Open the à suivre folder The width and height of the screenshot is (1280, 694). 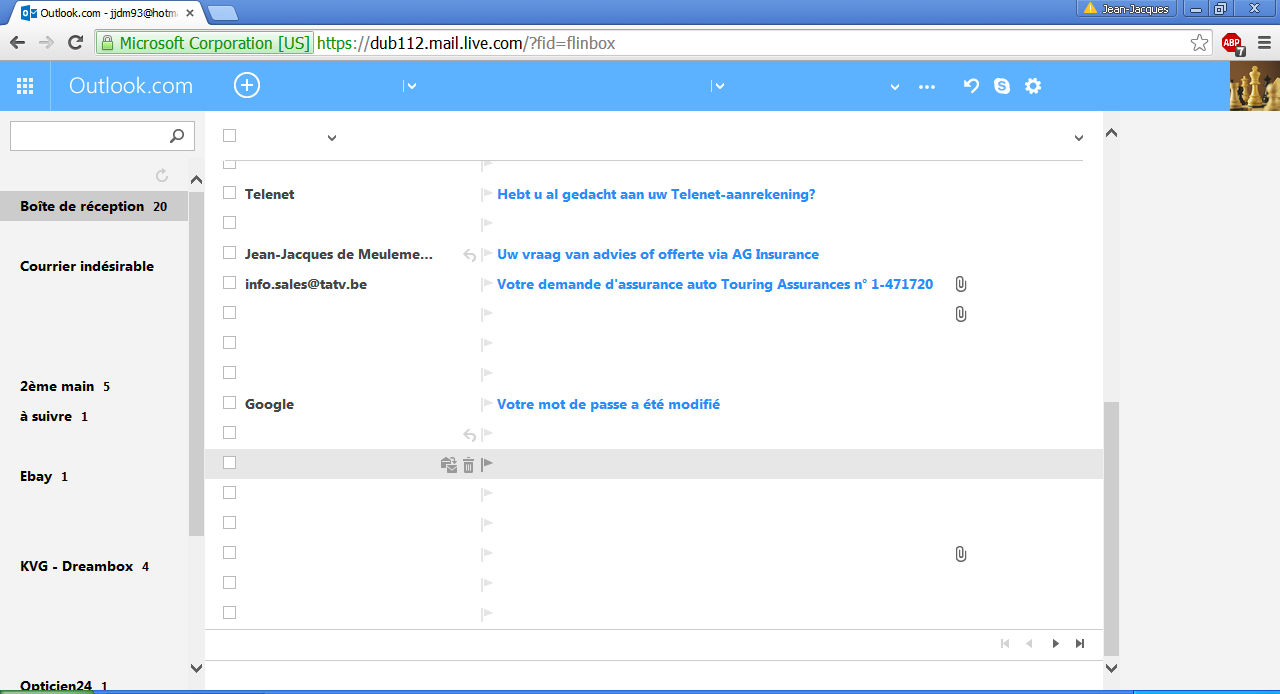[46, 416]
